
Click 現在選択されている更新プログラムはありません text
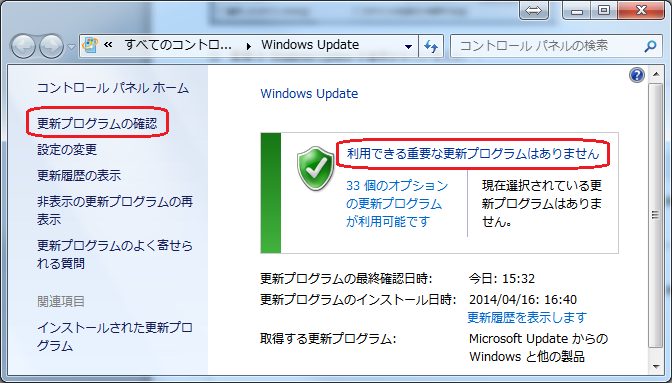click(x=542, y=203)
